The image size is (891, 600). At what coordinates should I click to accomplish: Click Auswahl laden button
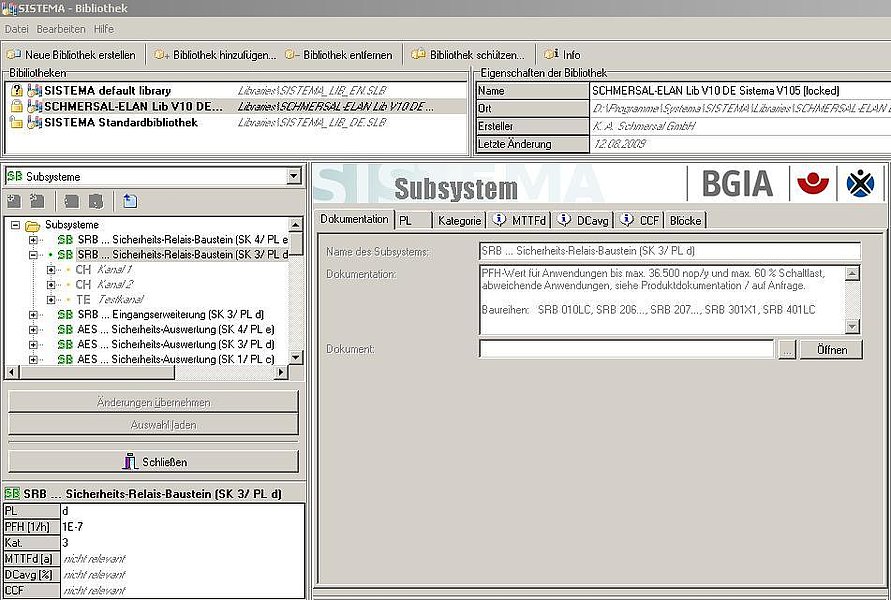tap(153, 425)
